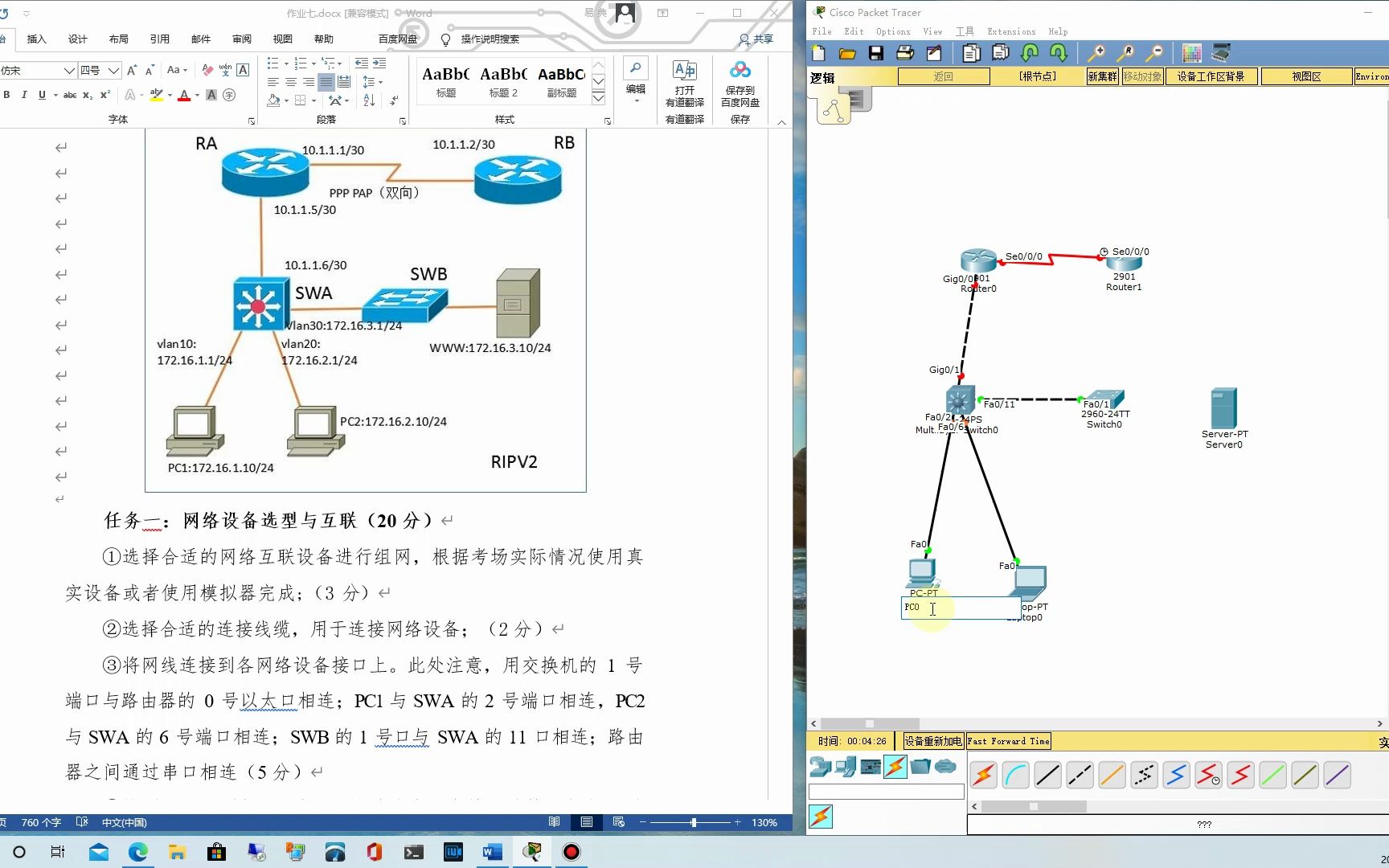Select the Copper Straight-Through cable tool
Viewport: 1389px width, 868px height.
click(1047, 774)
